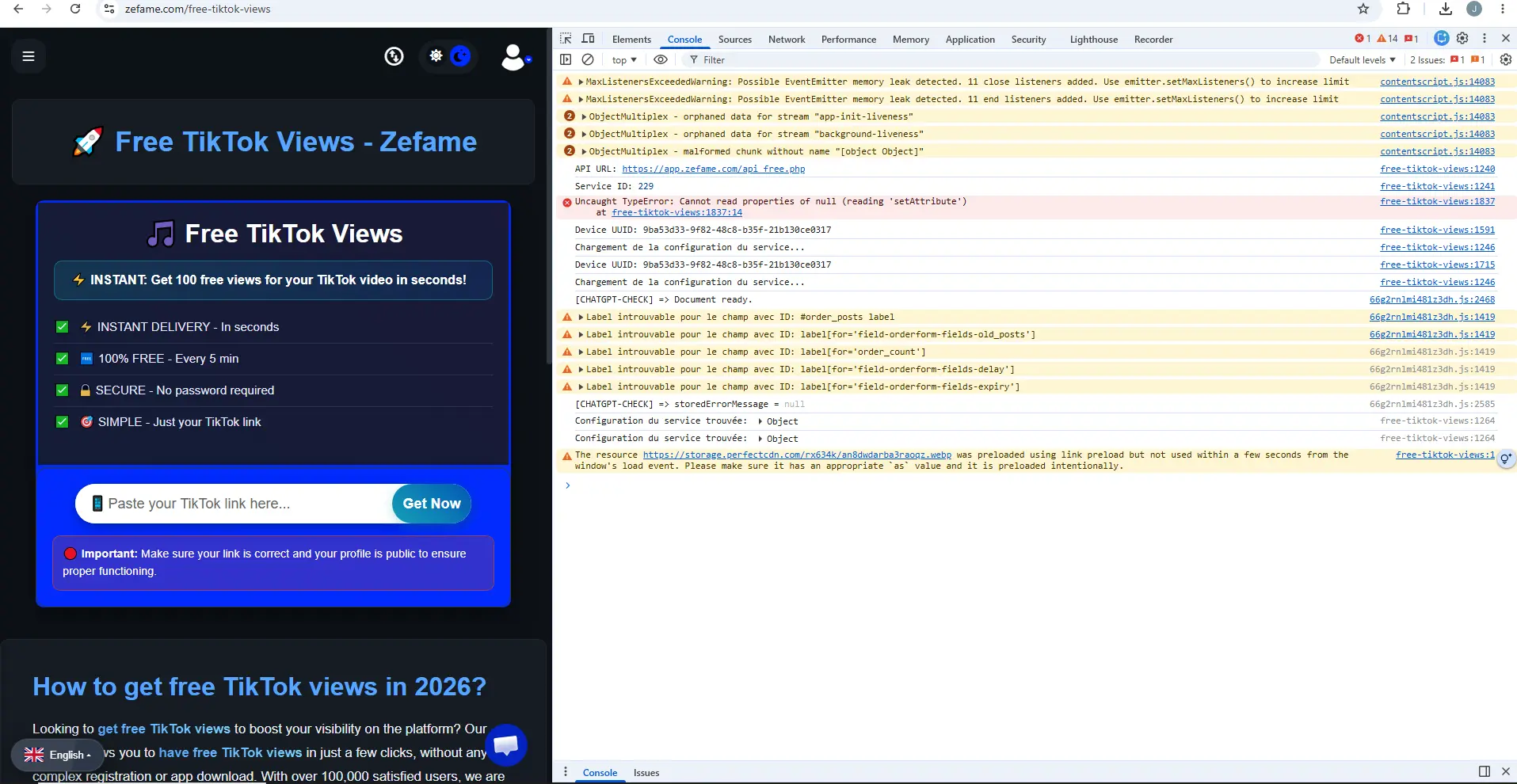1517x784 pixels.
Task: Go back in browser history
Action: 18,9
